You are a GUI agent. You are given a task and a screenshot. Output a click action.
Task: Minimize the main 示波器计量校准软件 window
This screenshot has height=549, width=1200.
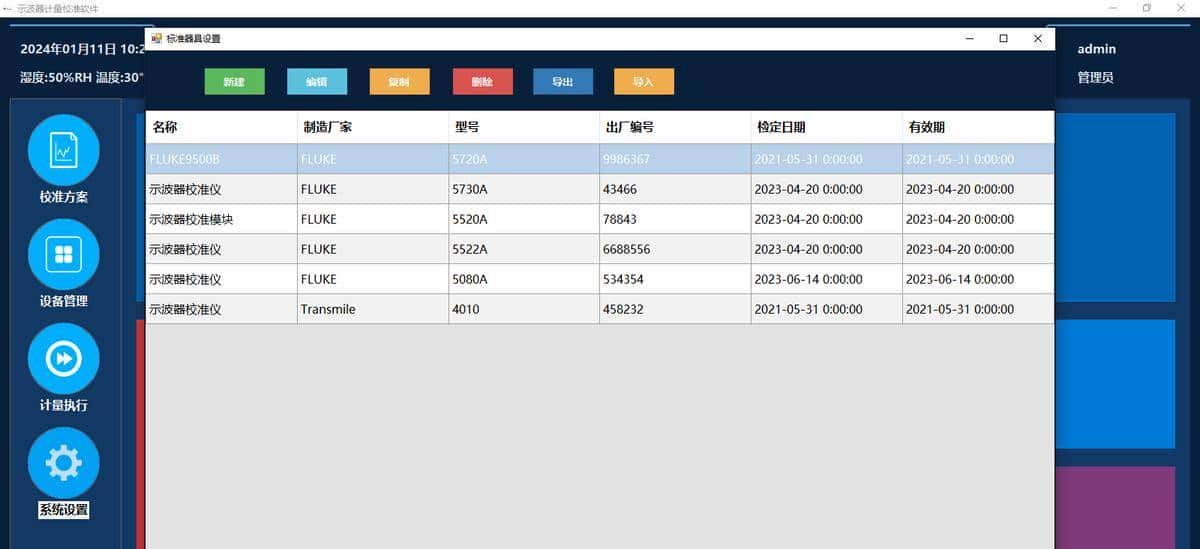tap(1113, 8)
